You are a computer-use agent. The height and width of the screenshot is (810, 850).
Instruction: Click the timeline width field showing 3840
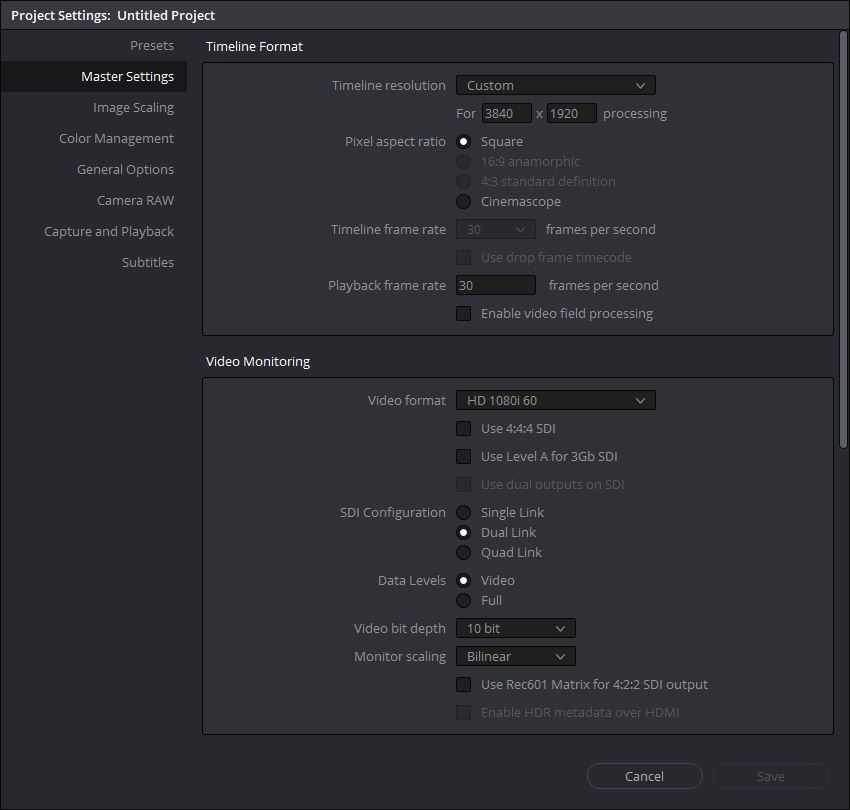pyautogui.click(x=506, y=113)
